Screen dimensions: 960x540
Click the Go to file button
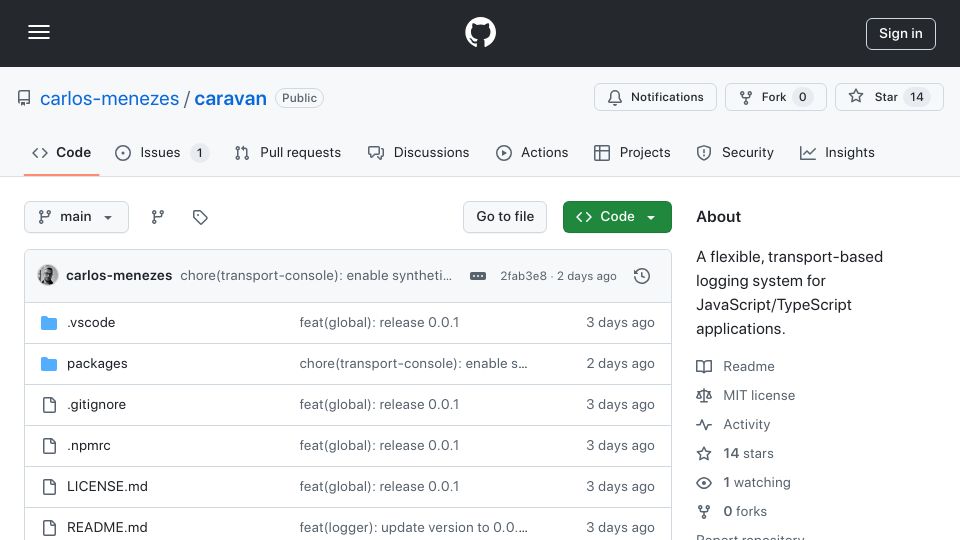coord(505,217)
